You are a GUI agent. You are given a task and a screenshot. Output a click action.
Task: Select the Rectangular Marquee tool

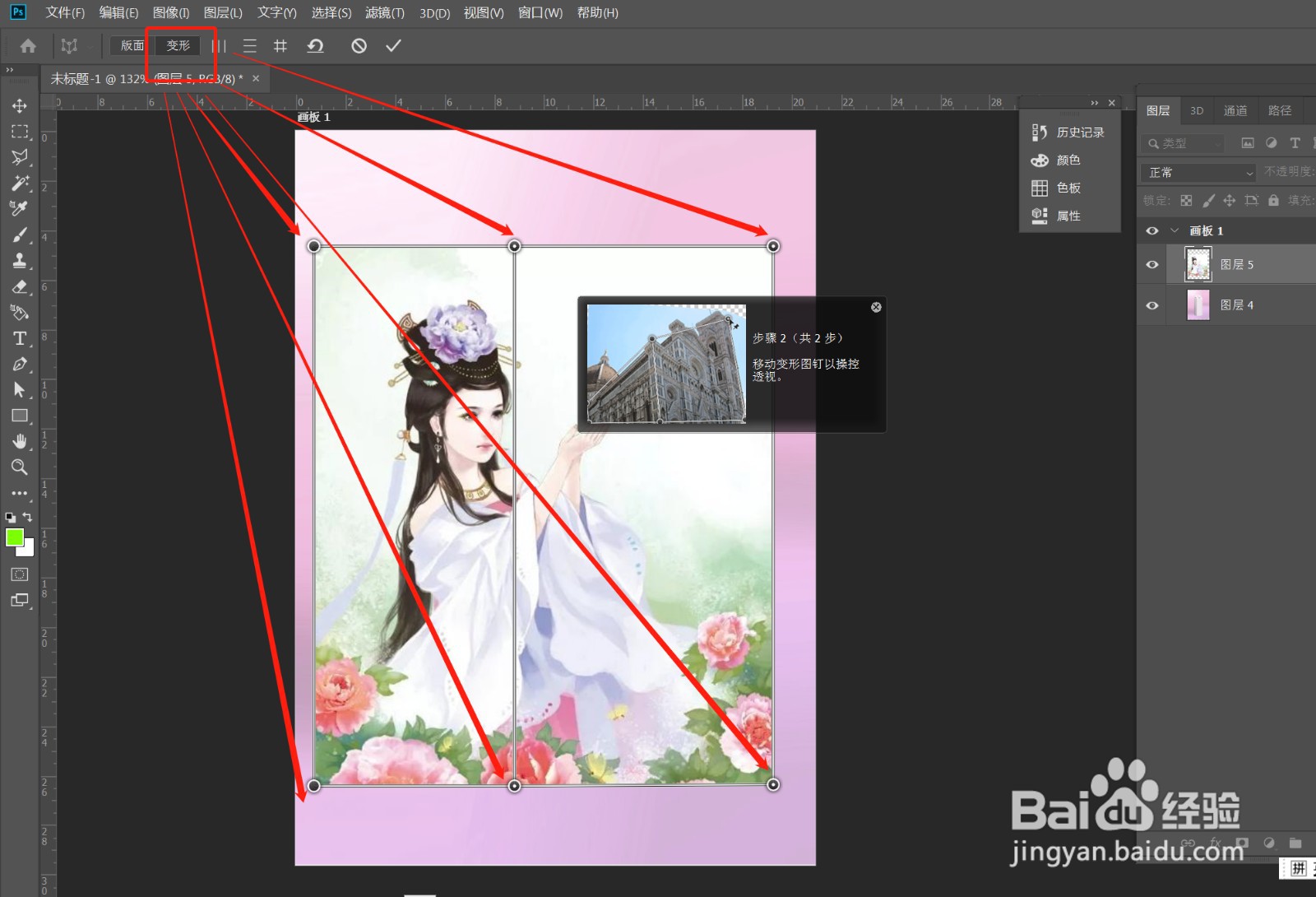pyautogui.click(x=20, y=132)
